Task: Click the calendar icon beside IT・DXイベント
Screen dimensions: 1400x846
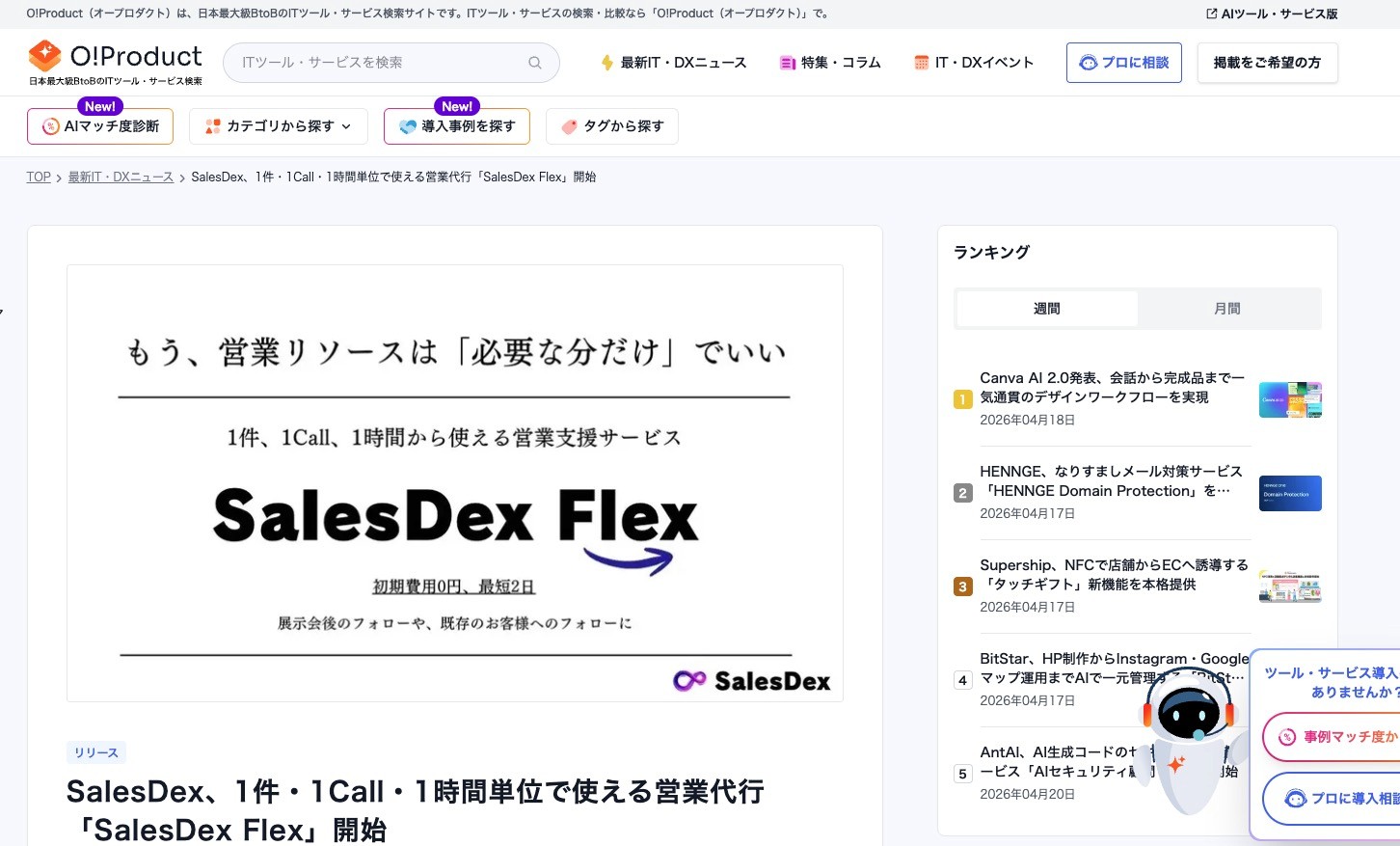Action: click(922, 63)
